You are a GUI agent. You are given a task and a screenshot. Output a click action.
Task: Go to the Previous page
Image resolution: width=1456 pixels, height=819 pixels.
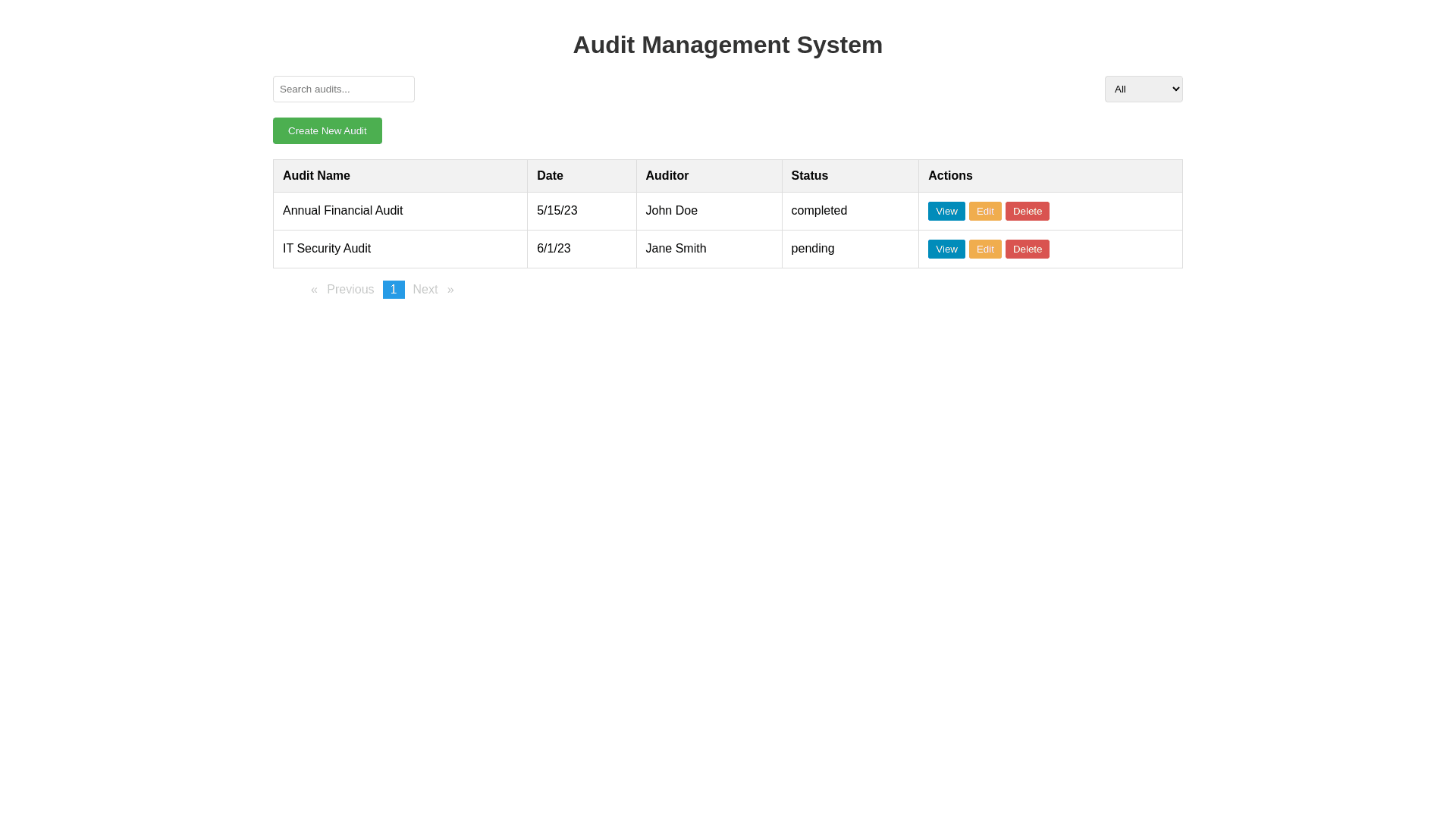coord(350,290)
